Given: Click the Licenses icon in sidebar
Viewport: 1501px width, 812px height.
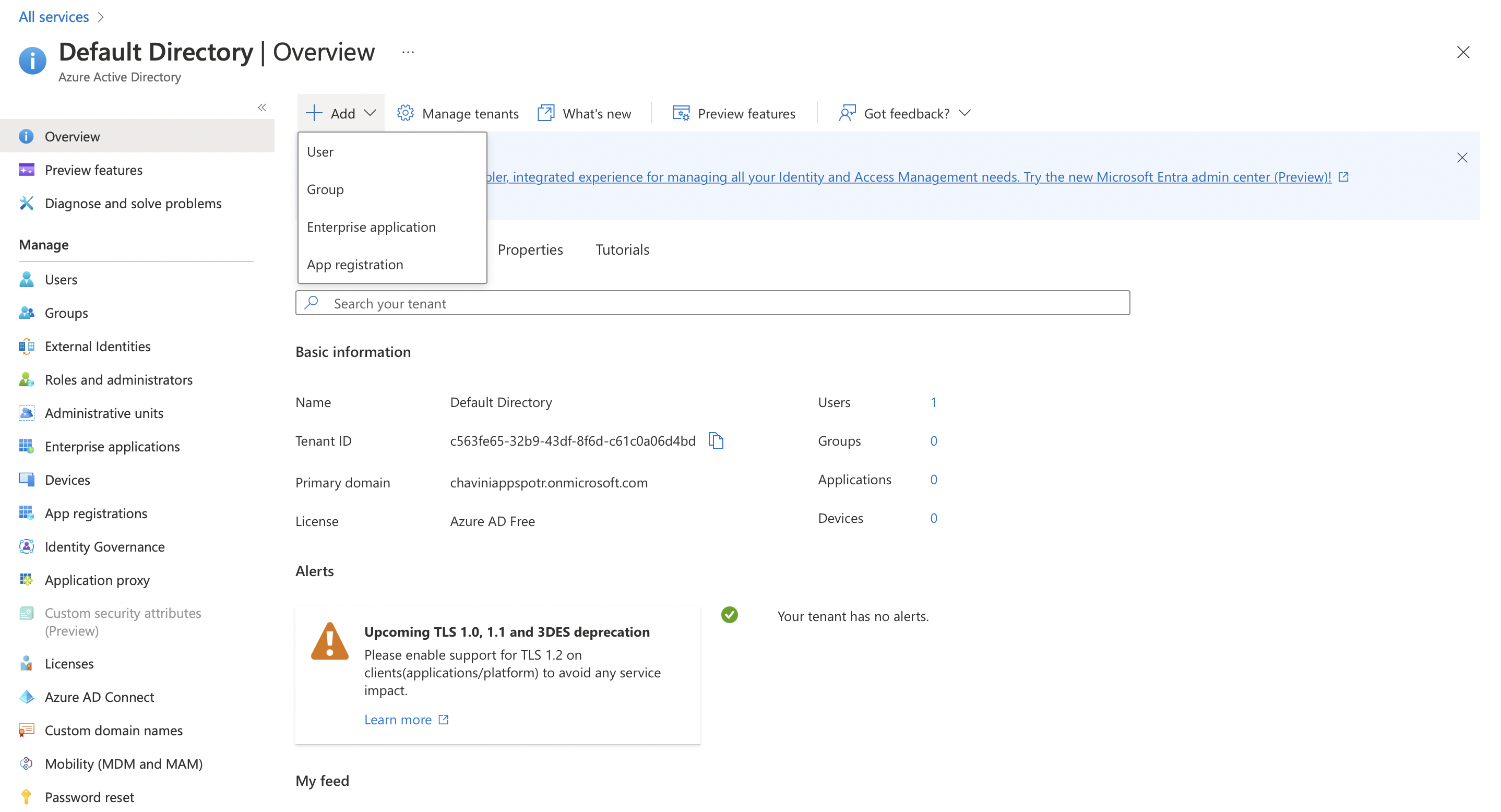Looking at the screenshot, I should click(26, 663).
